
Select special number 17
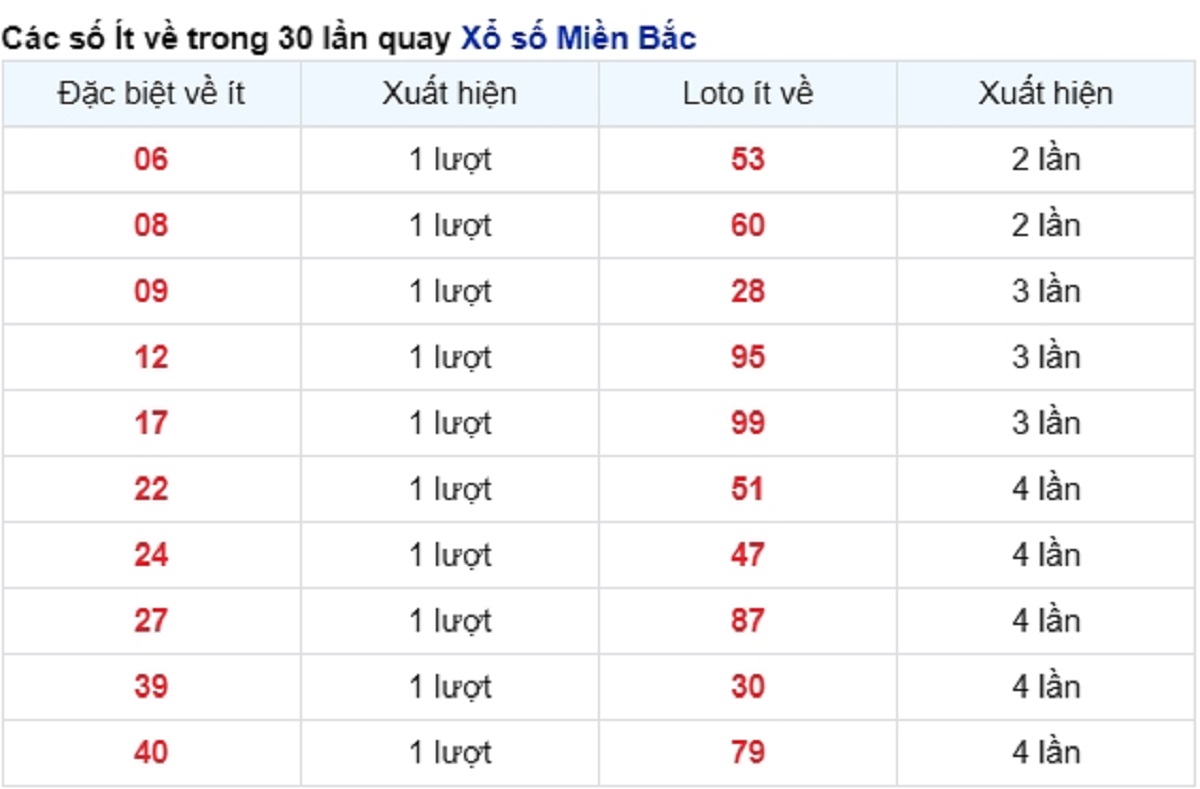[151, 423]
